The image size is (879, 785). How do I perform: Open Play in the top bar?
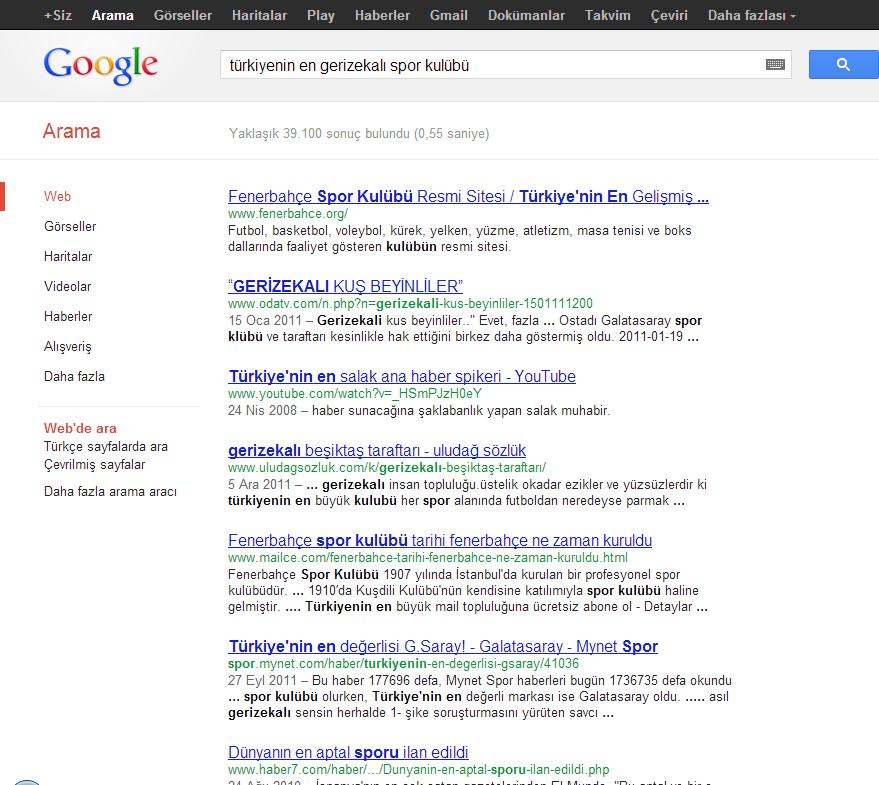click(321, 15)
